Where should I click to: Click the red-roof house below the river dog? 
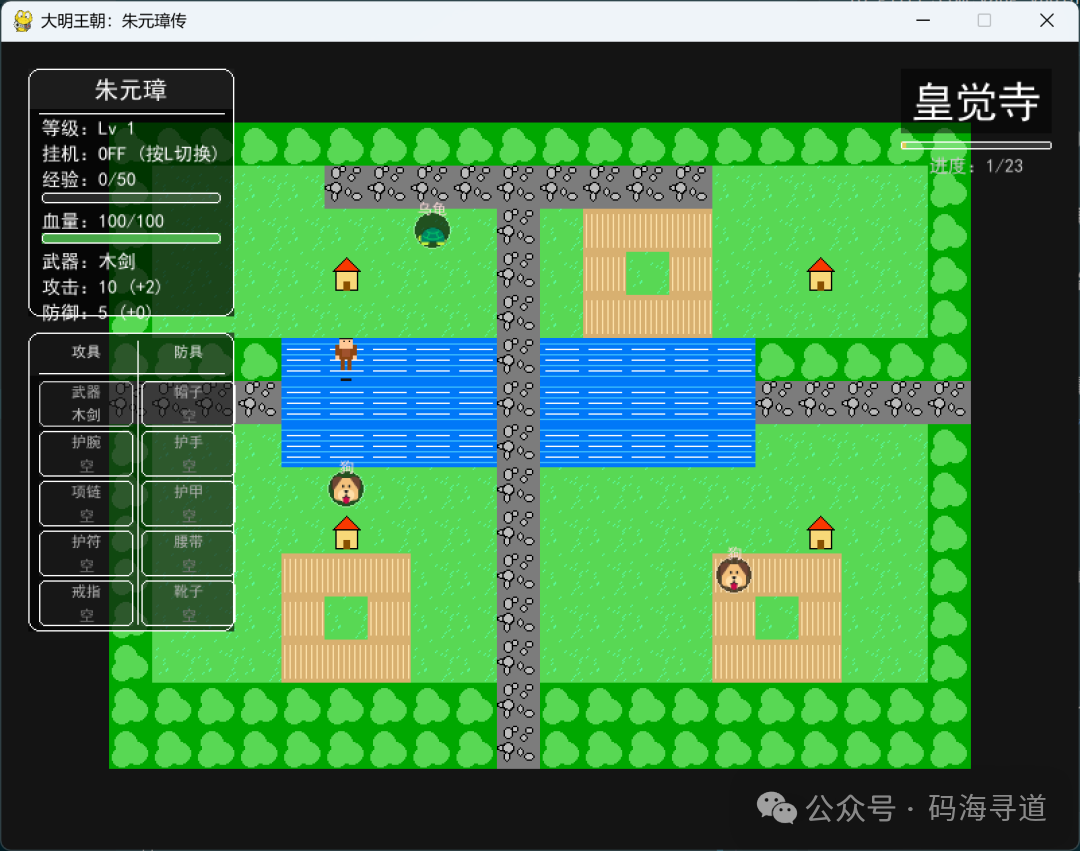point(346,533)
